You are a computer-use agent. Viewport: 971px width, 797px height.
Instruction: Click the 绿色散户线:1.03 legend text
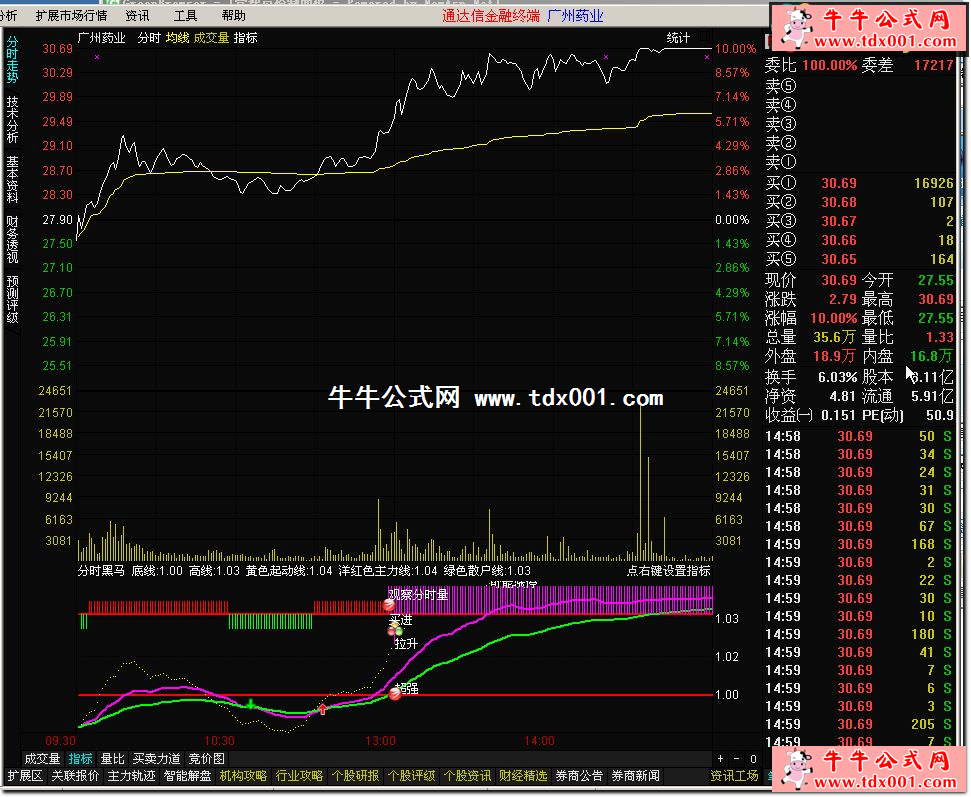487,571
